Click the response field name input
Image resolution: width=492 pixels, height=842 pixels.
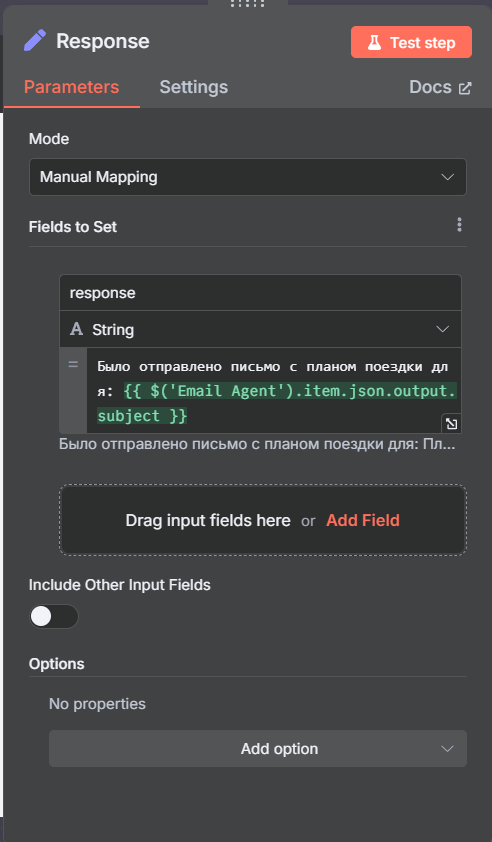[261, 293]
